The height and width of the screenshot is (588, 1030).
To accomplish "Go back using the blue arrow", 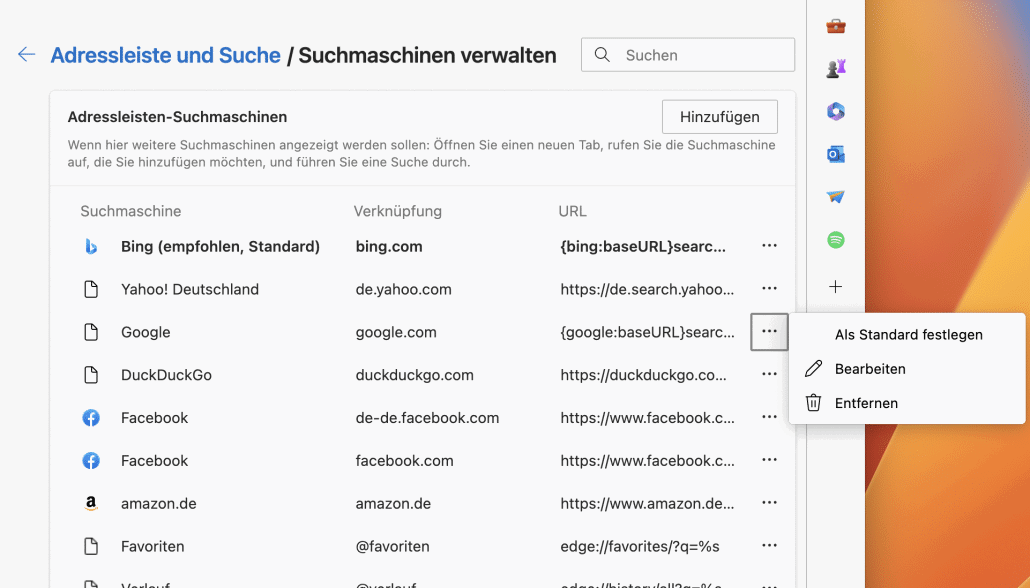I will (x=27, y=55).
